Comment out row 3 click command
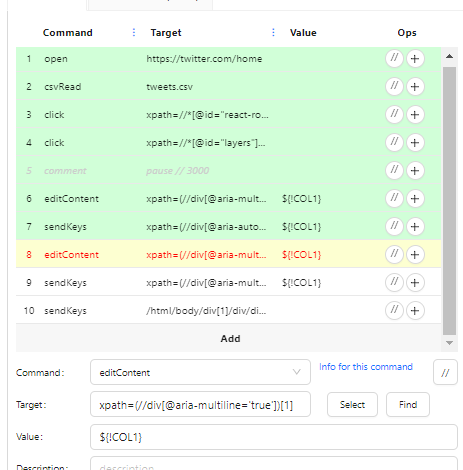This screenshot has width=463, height=470. [x=394, y=115]
